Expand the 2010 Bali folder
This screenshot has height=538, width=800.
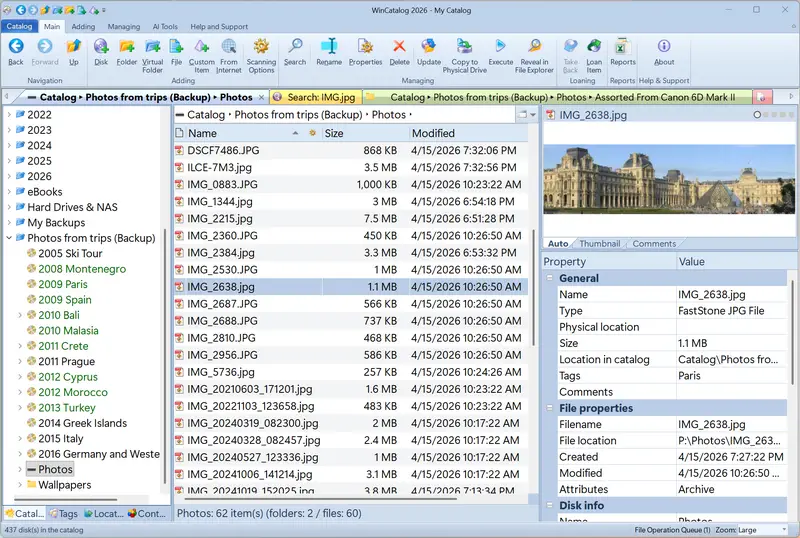point(20,315)
